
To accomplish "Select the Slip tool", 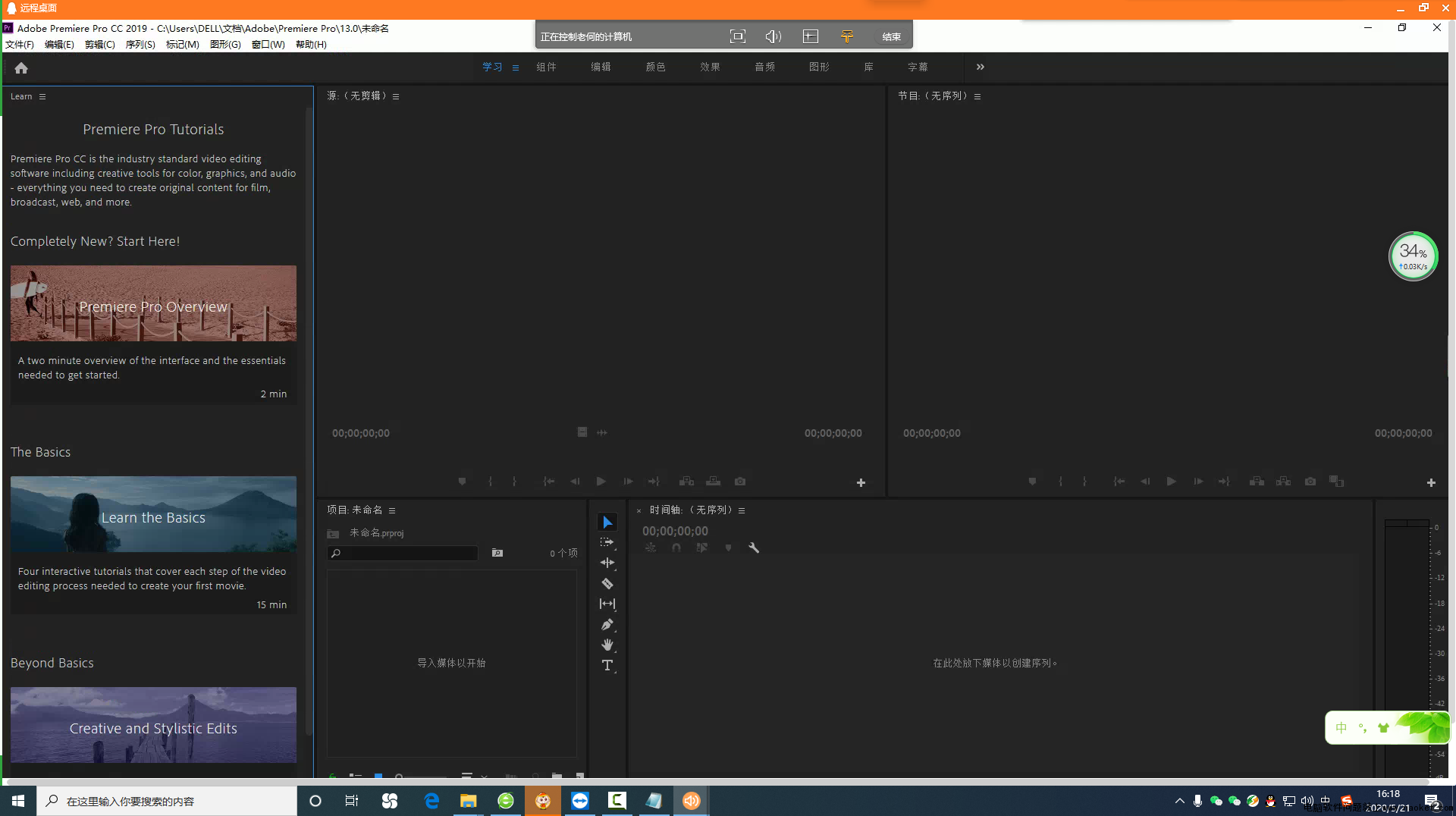I will point(607,604).
